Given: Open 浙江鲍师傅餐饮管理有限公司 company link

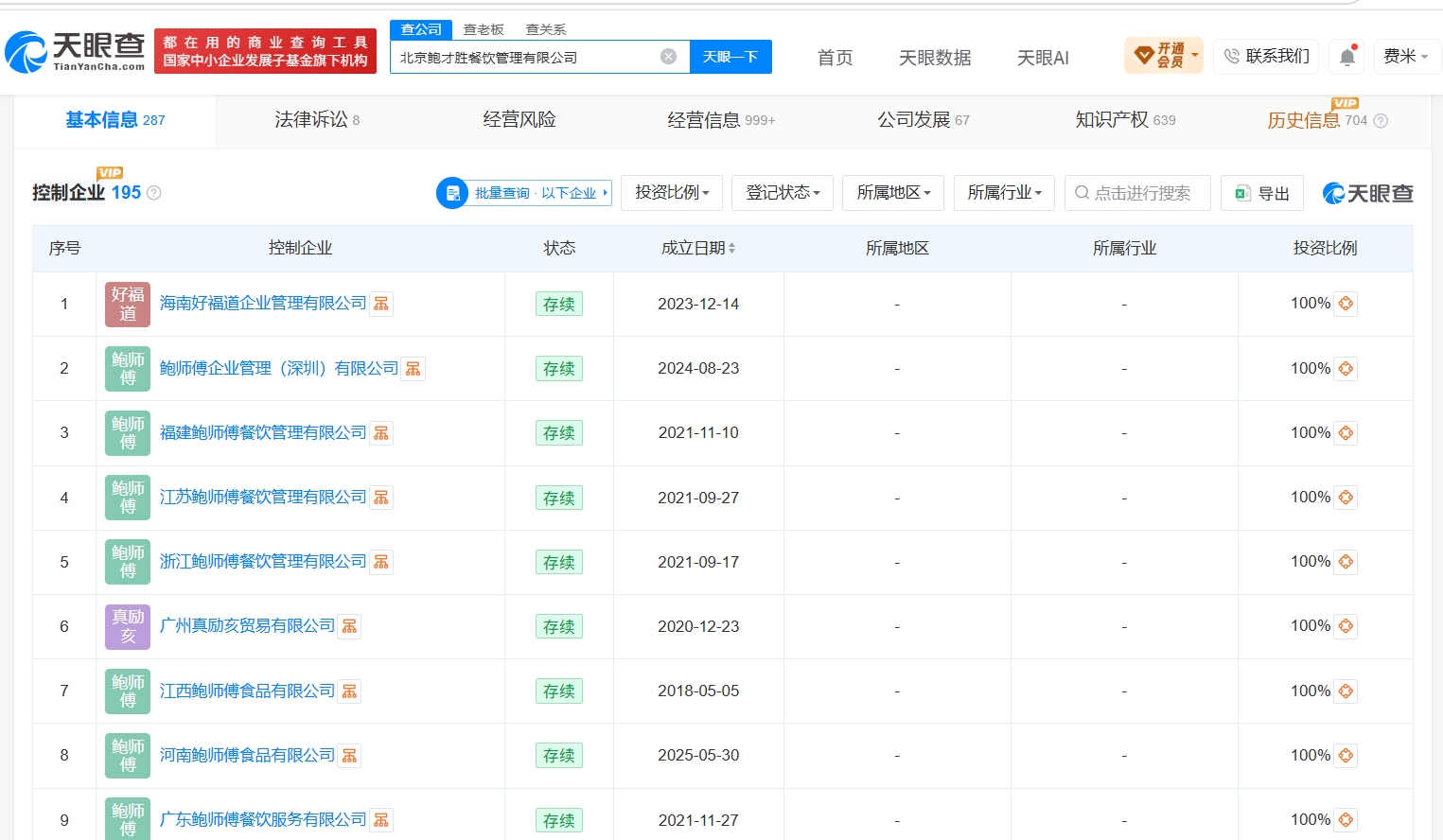Looking at the screenshot, I should (x=263, y=562).
